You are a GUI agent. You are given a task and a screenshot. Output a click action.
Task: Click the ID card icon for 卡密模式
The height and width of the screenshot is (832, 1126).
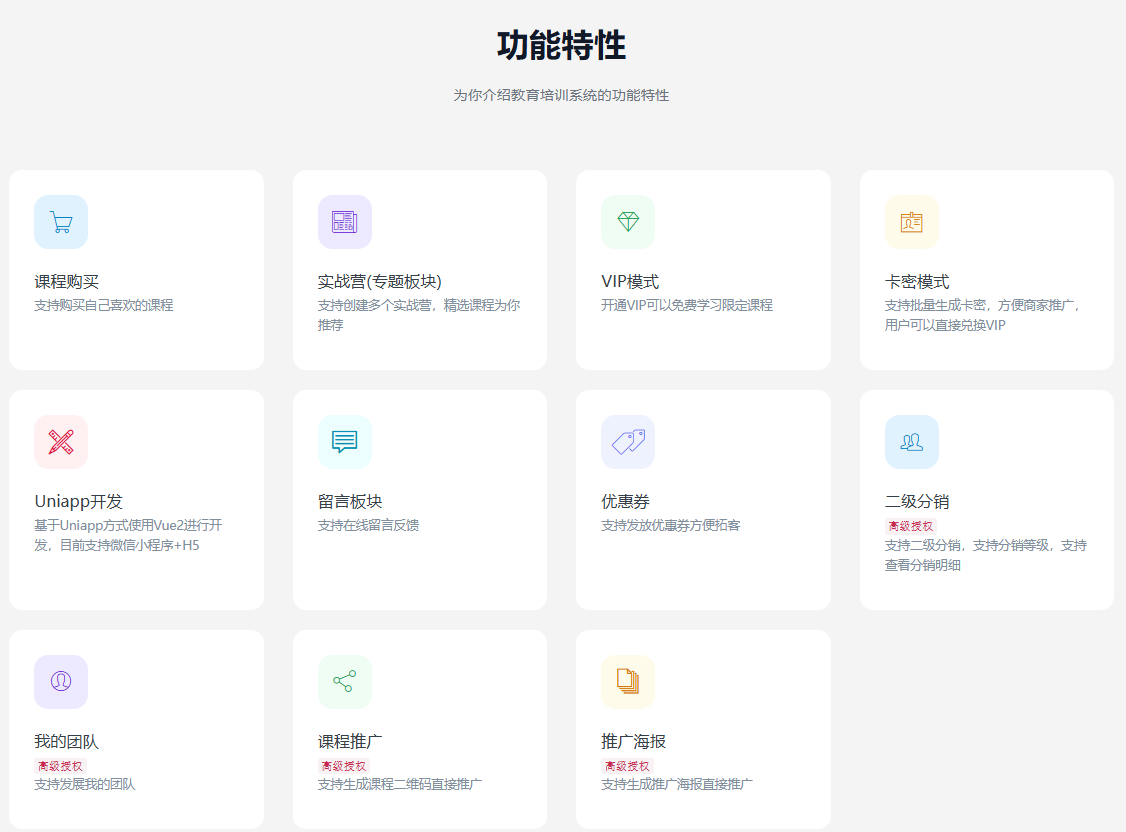[911, 222]
